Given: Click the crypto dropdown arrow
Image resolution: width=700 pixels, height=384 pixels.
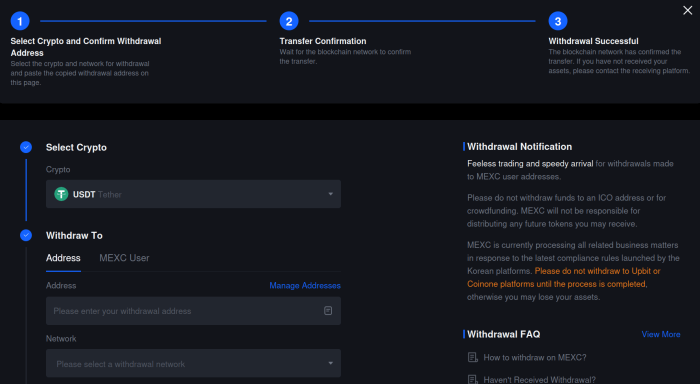Looking at the screenshot, I should [330, 194].
